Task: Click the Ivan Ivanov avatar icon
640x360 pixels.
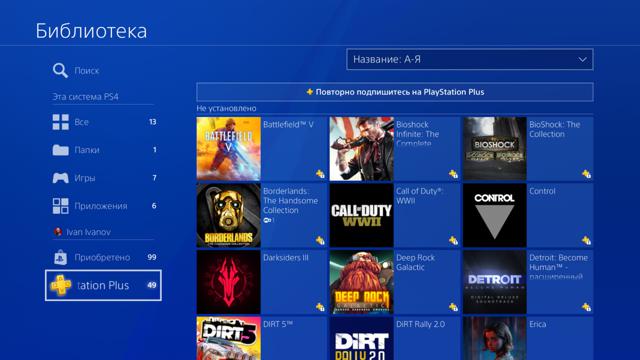Action: click(58, 232)
